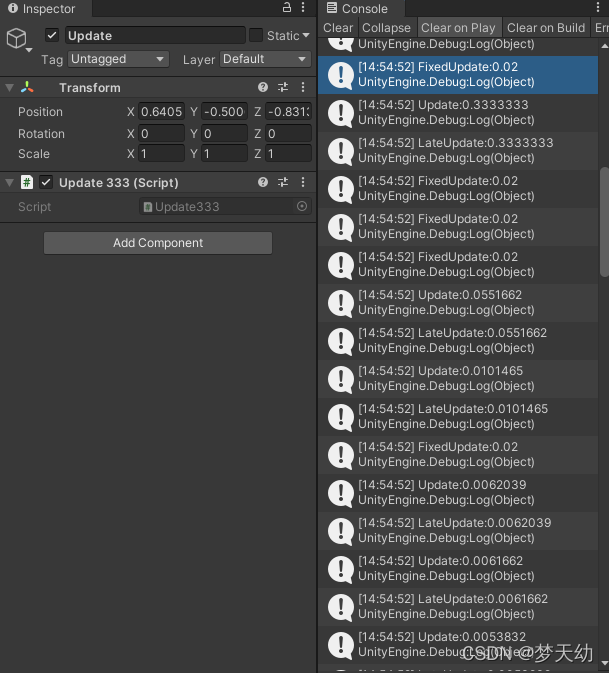Click the Scale Y field
The width and height of the screenshot is (609, 673).
pos(224,153)
